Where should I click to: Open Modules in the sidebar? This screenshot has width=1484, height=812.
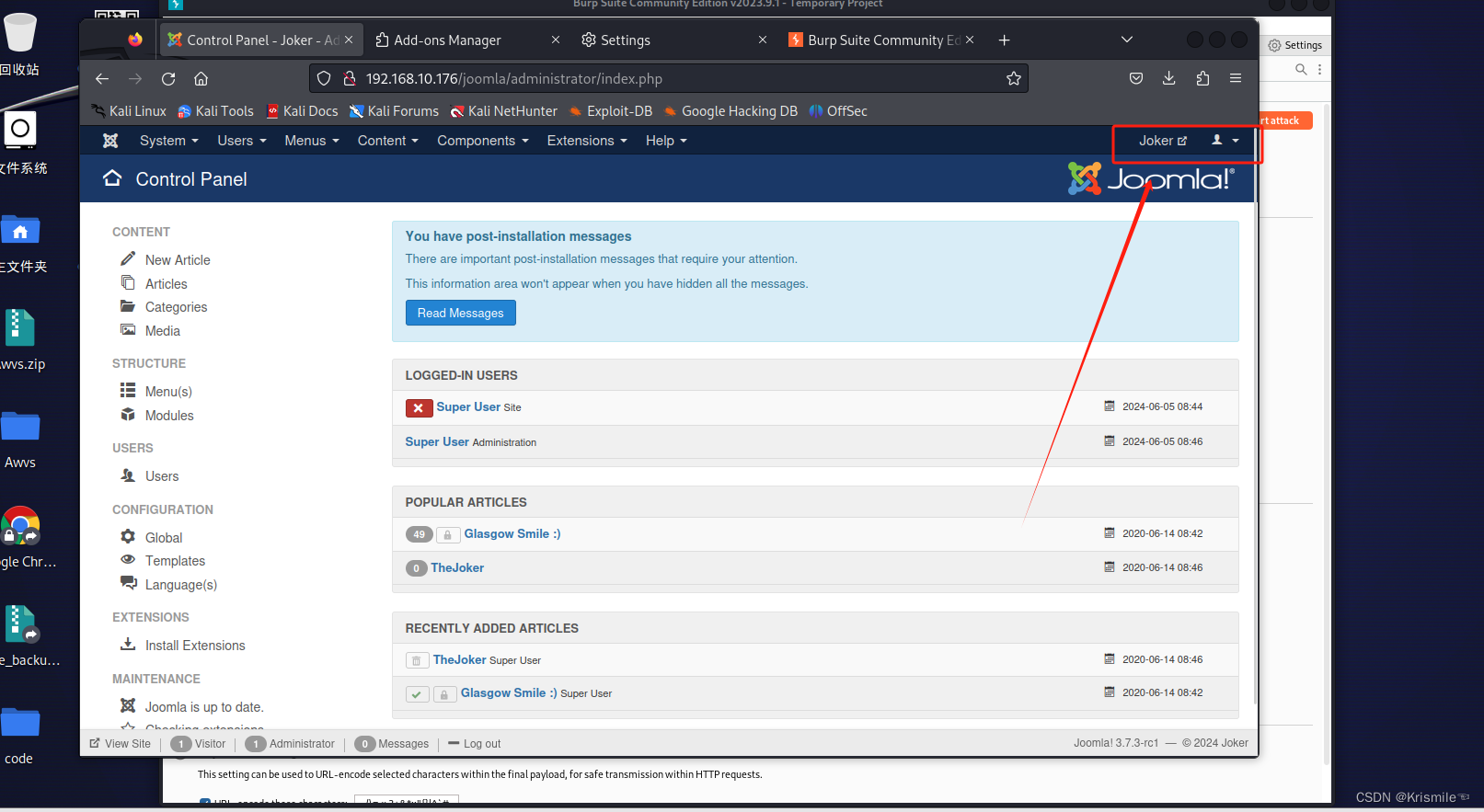169,416
